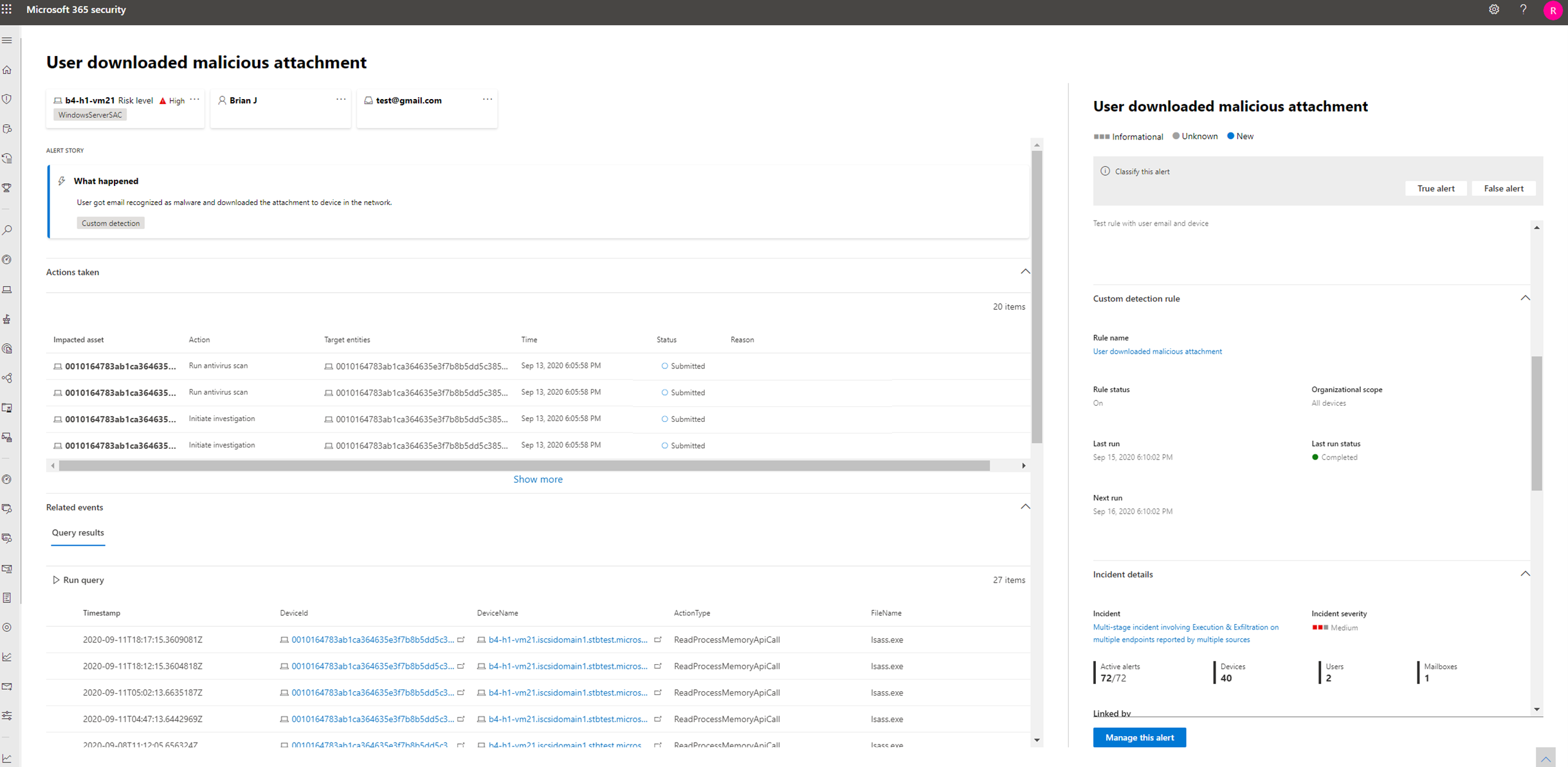Click Show more under actions table

coord(538,480)
